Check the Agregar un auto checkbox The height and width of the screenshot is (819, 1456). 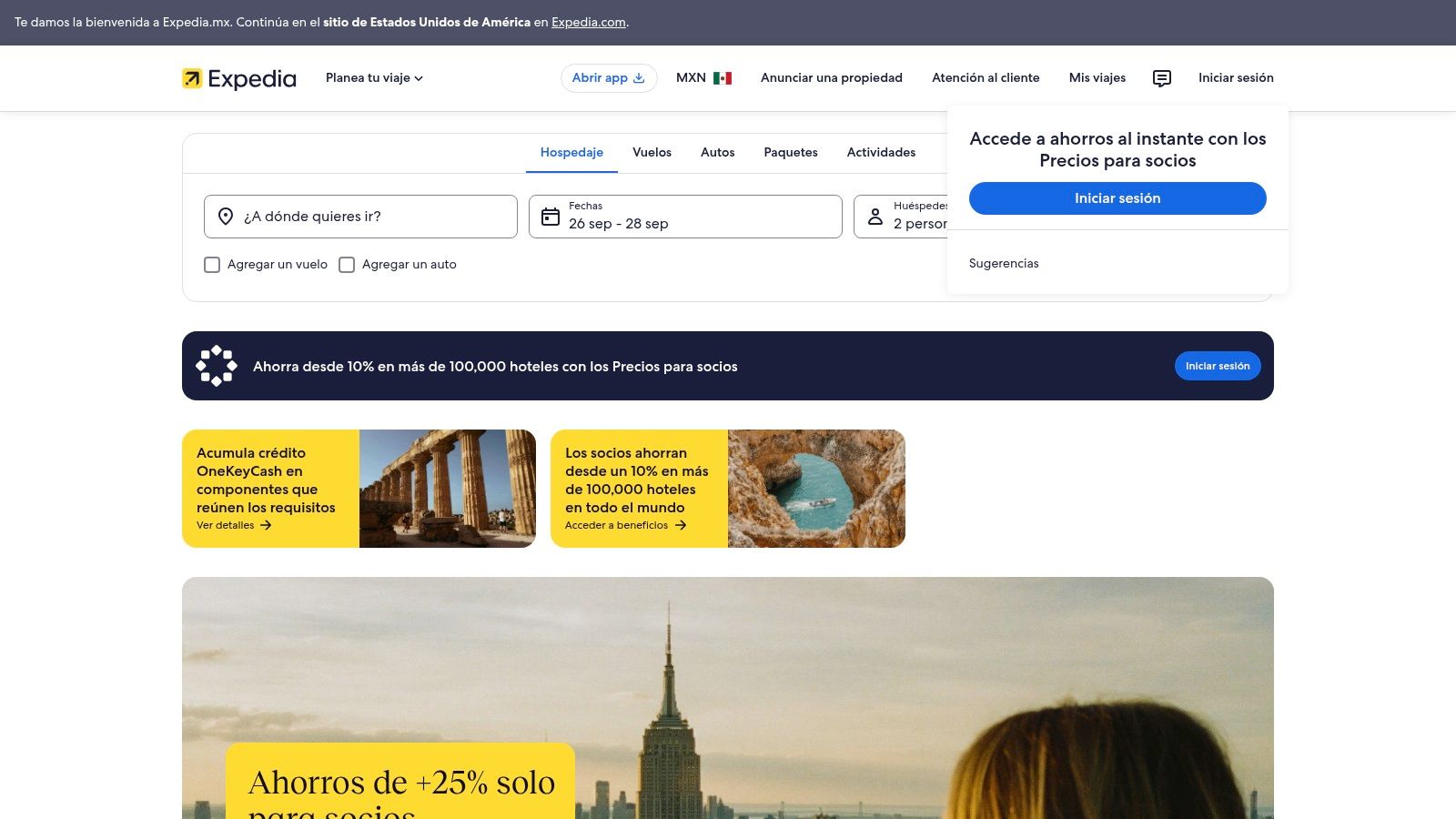[347, 265]
